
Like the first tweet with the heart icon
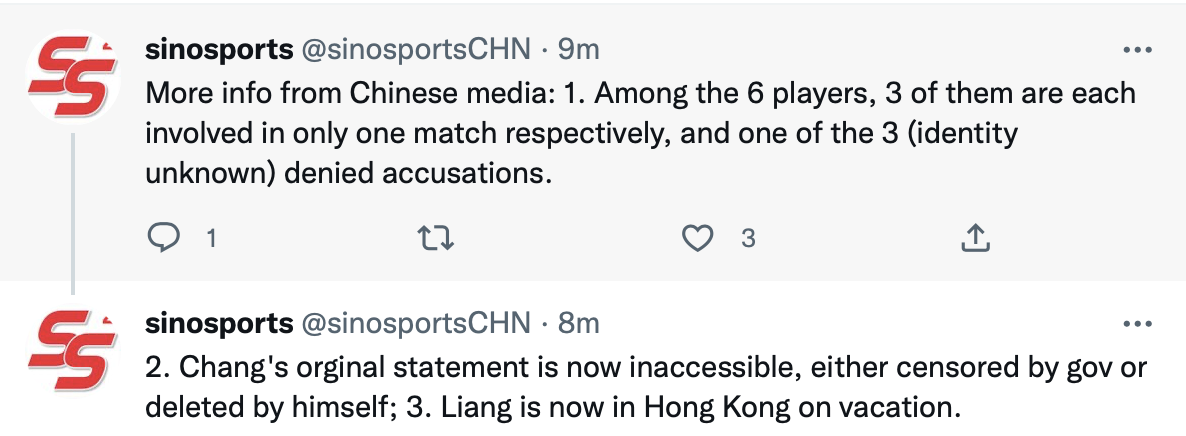[697, 237]
